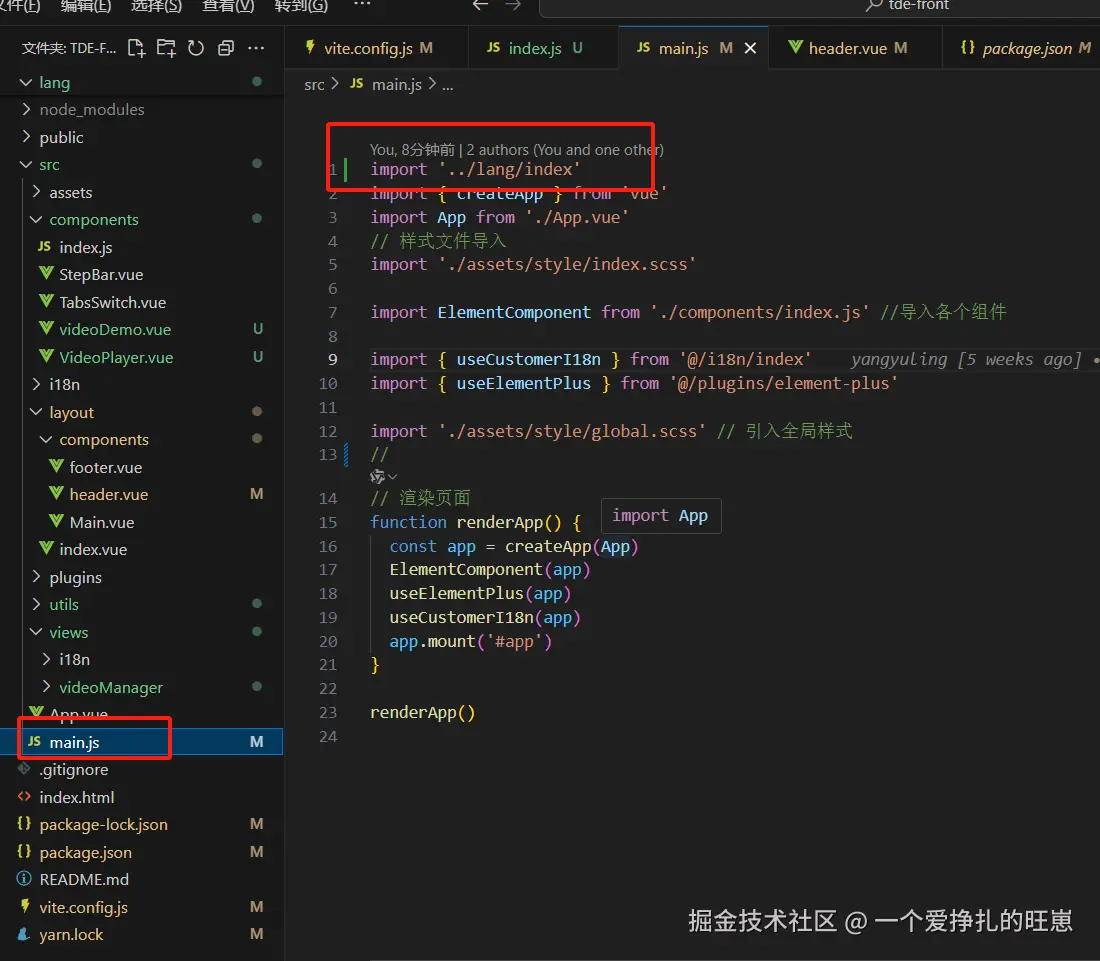
Task: Refresh the explorer file tree
Action: 196,48
